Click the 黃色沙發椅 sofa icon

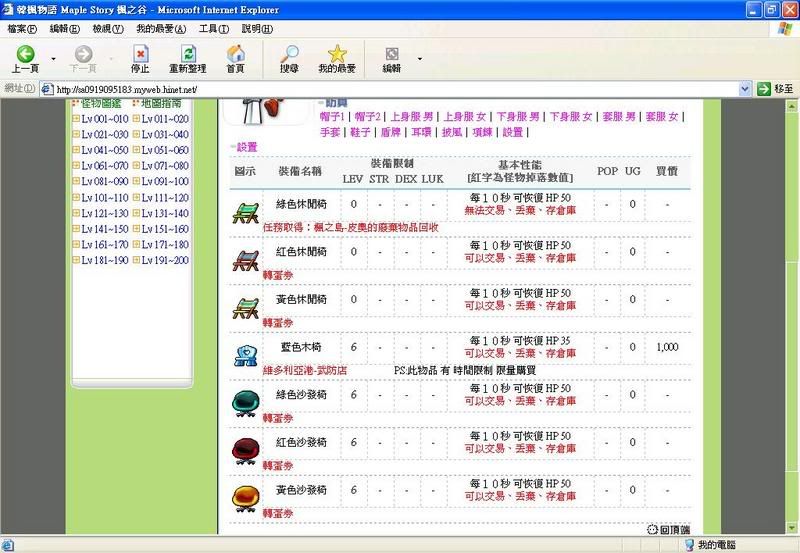246,498
